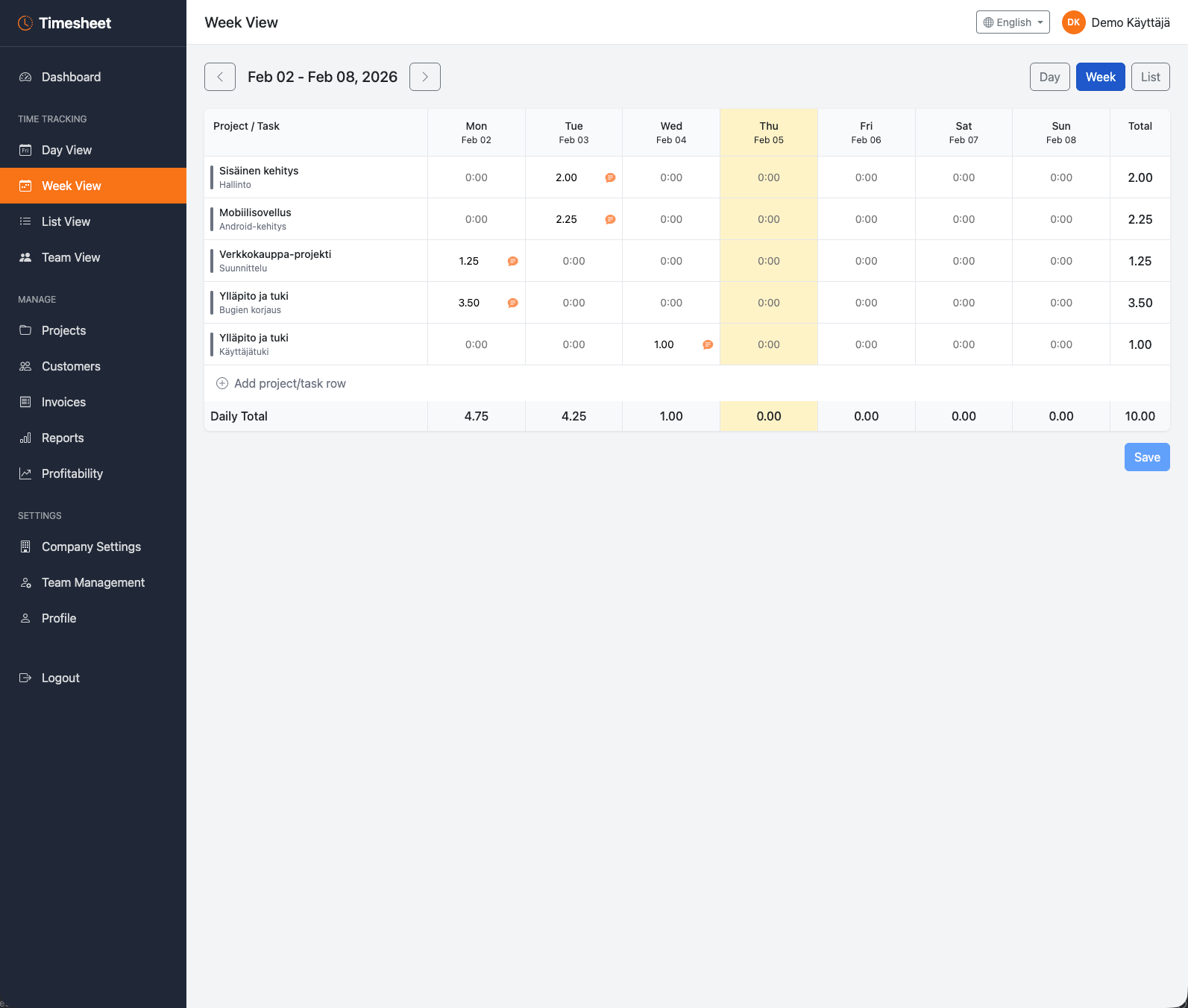Open comment icon for Mobiilisovellus Tuesday entry
1188x1008 pixels.
(x=610, y=219)
